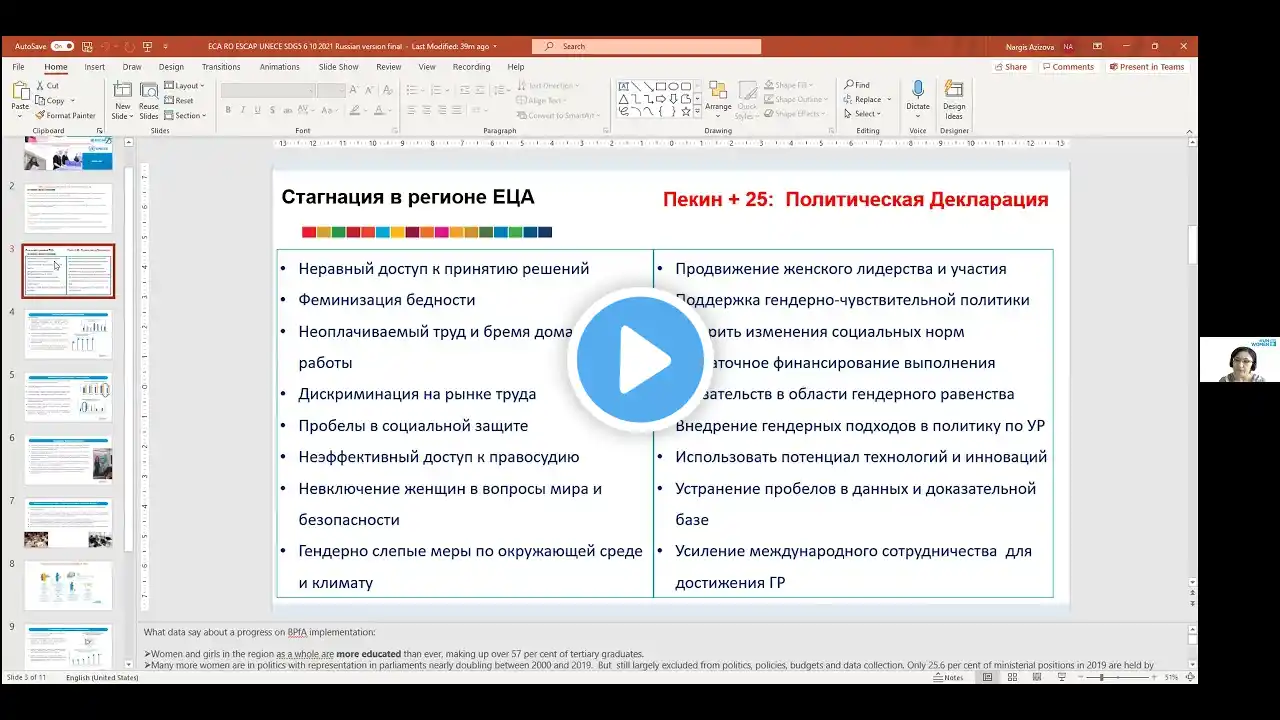This screenshot has height=720, width=1280.
Task: Toggle the Notes pane from the status bar
Action: point(949,677)
